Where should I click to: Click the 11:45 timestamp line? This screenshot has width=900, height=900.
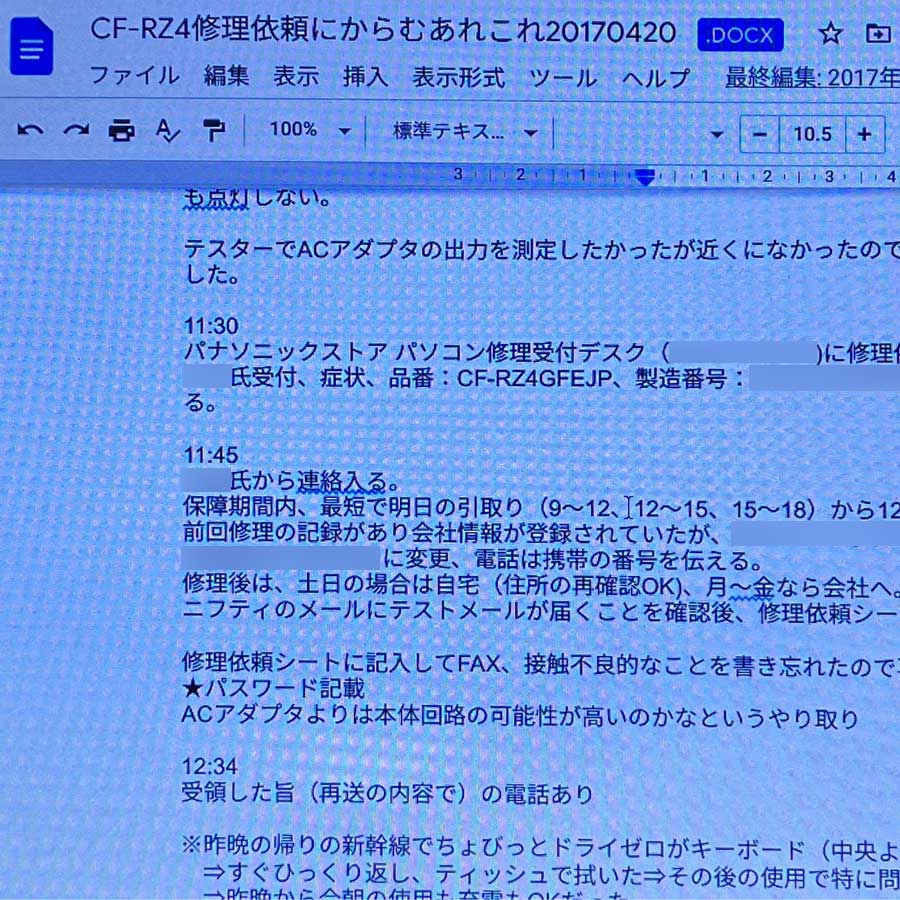[x=211, y=455]
